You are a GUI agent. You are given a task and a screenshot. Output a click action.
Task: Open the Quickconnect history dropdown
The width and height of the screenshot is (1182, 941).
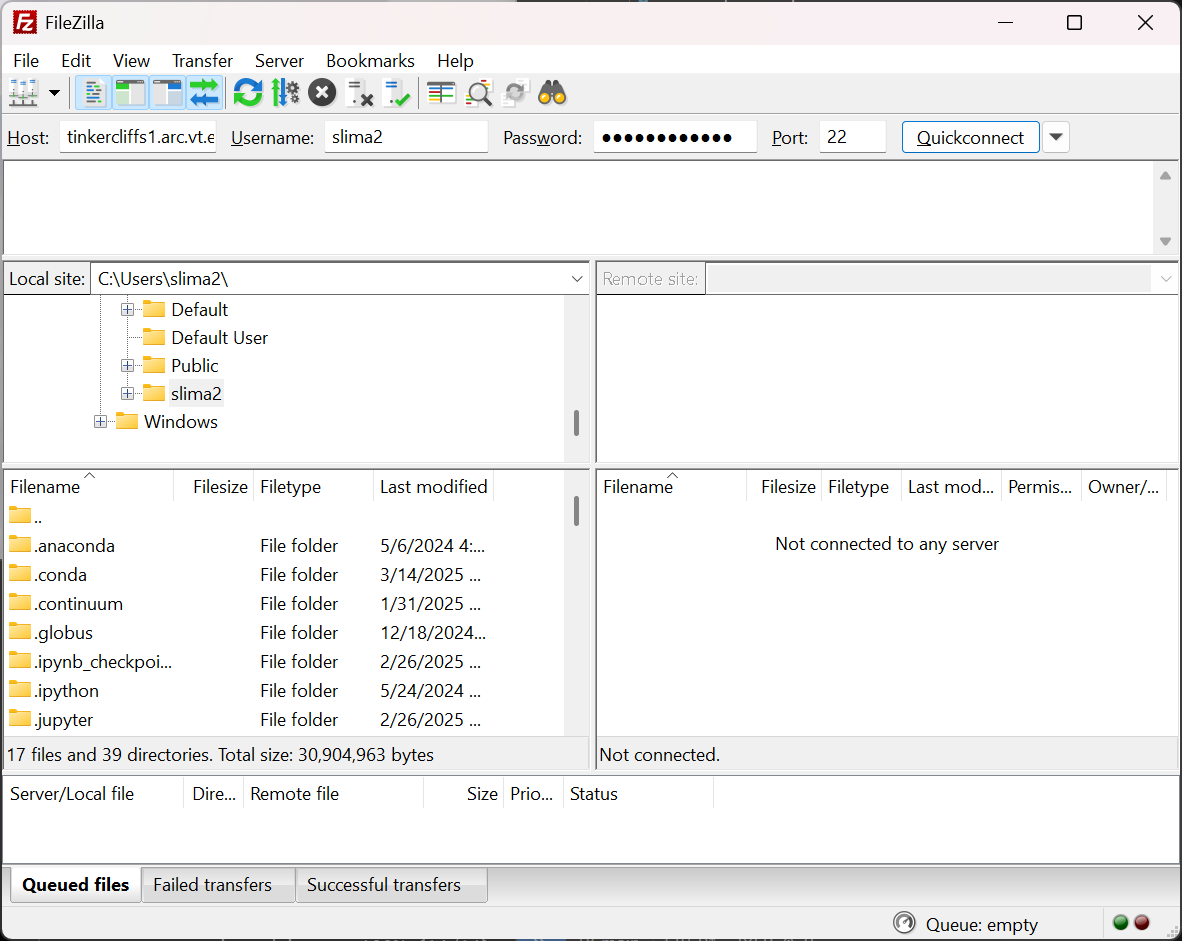point(1056,137)
